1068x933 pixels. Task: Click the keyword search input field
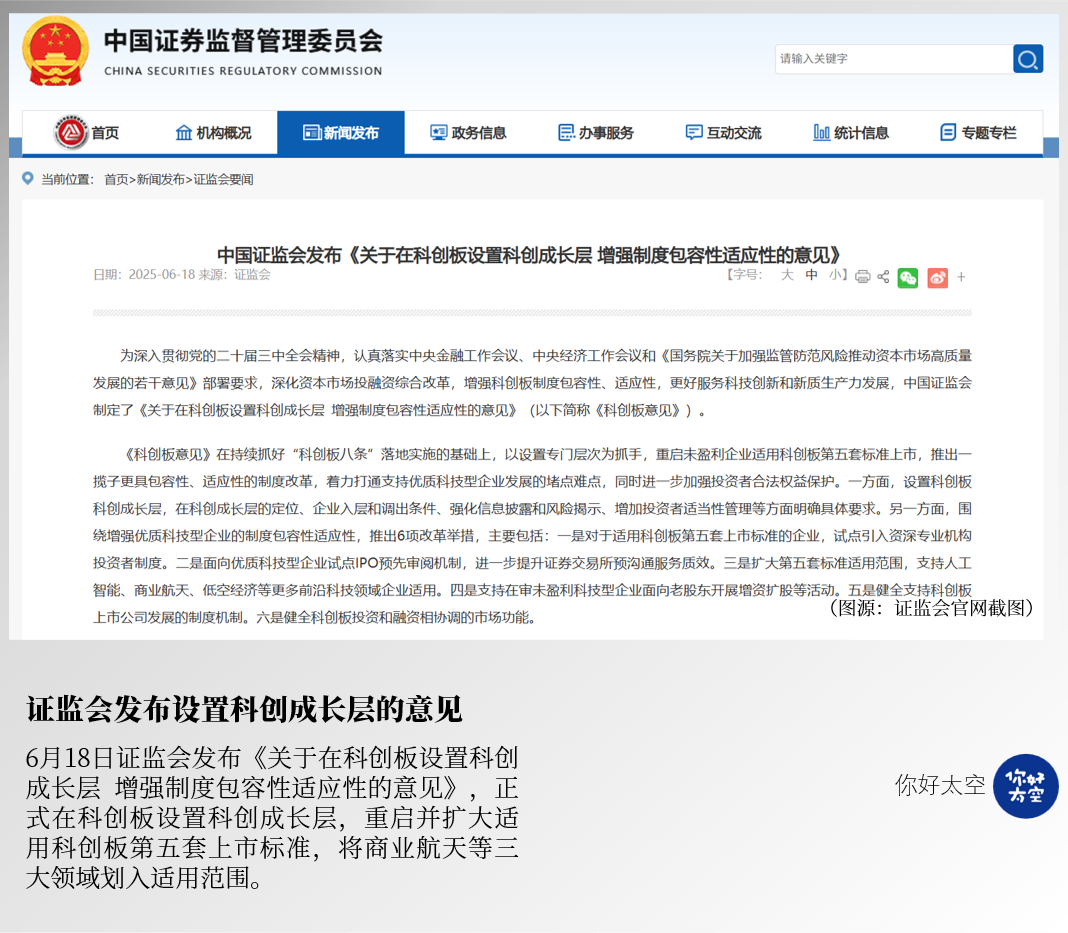[x=892, y=59]
